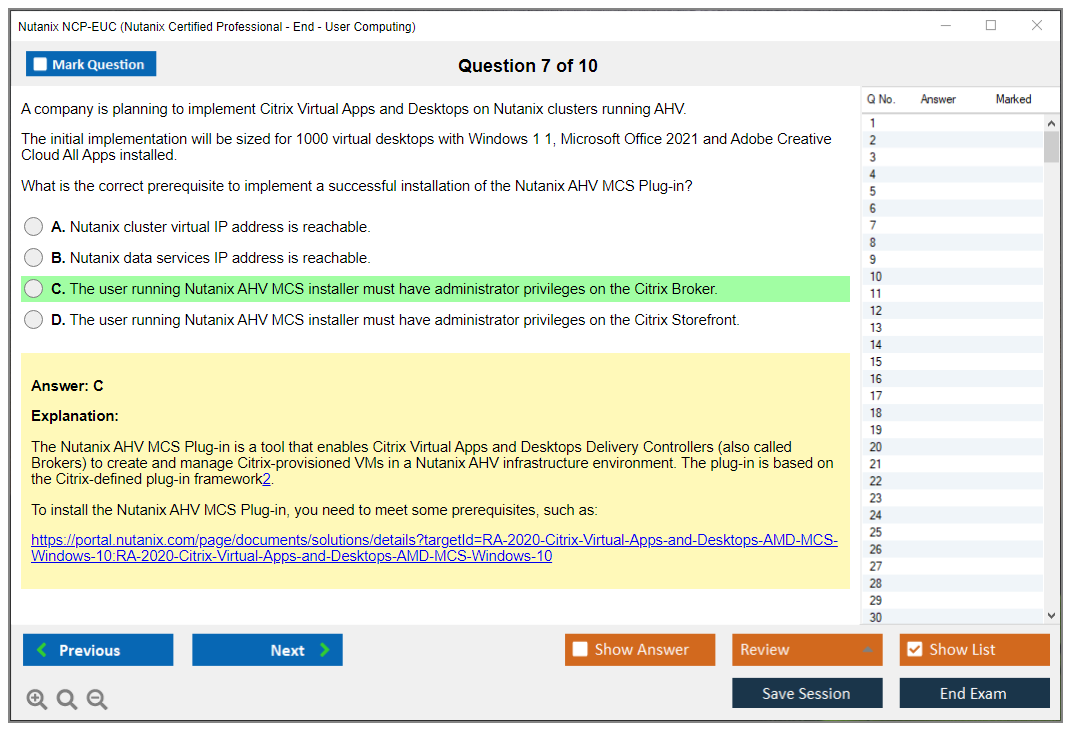The image size is (1075, 735).
Task: Select answer option A radio button
Action: pos(34,227)
